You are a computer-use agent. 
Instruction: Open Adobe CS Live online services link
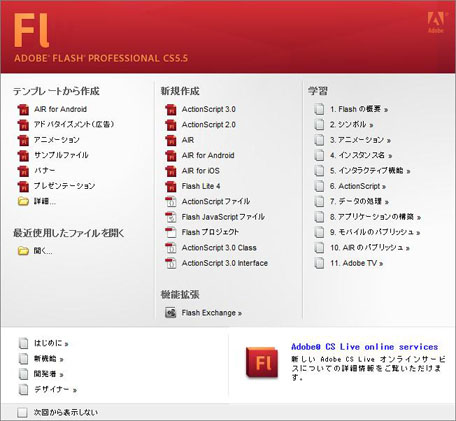(x=365, y=347)
